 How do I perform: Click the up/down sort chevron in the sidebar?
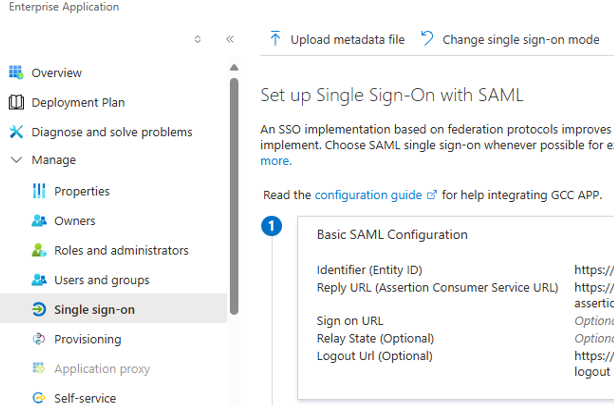click(197, 39)
